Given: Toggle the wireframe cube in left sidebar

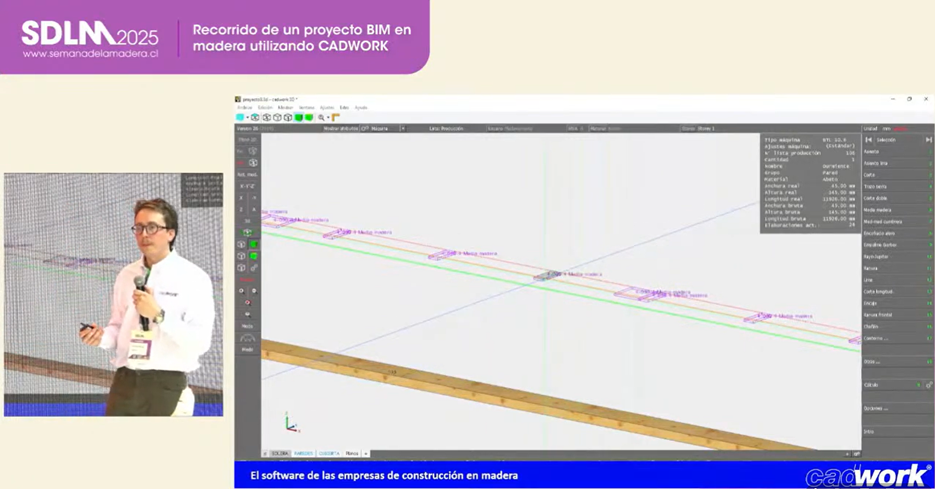Looking at the screenshot, I should 241,244.
